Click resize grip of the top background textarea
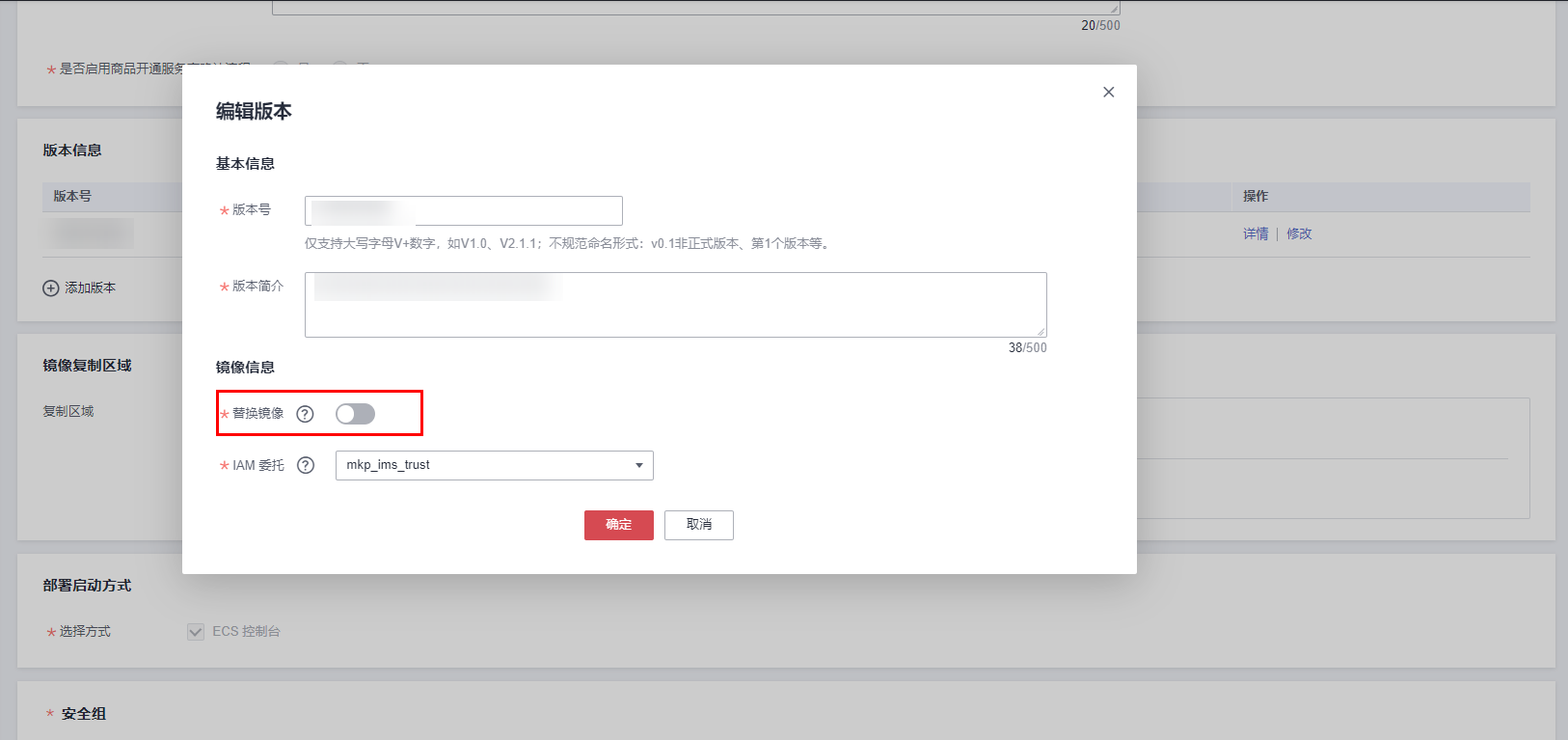Screen dimensions: 1568x740 pos(1115,9)
